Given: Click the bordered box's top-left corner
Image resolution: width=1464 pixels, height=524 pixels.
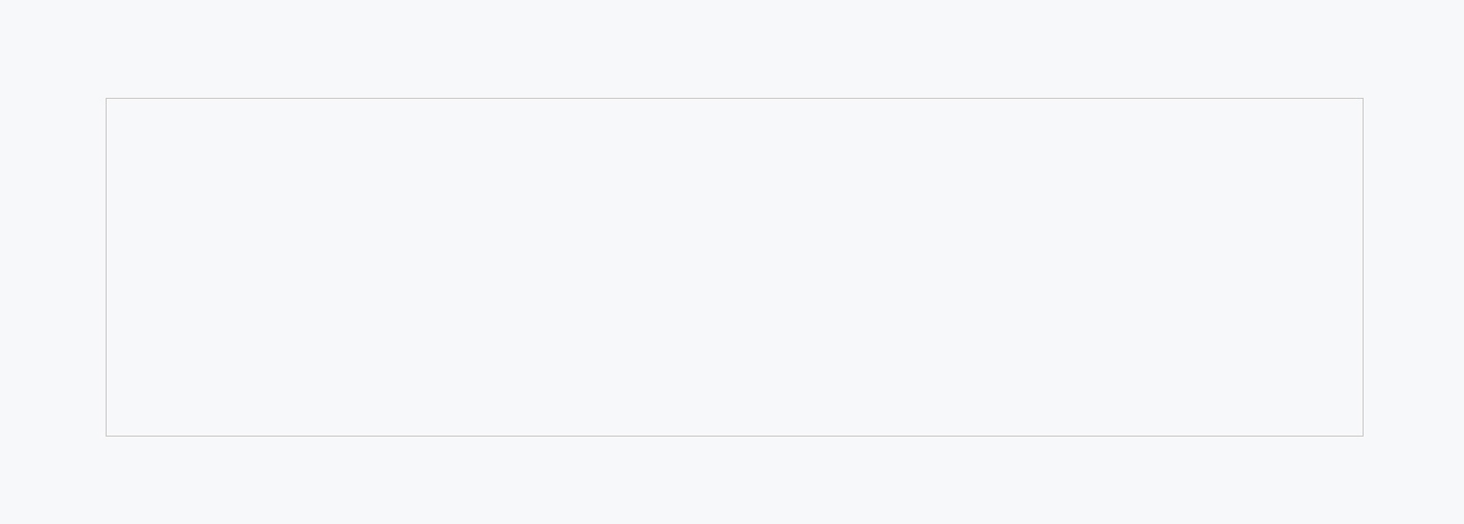Looking at the screenshot, I should click(x=106, y=98).
